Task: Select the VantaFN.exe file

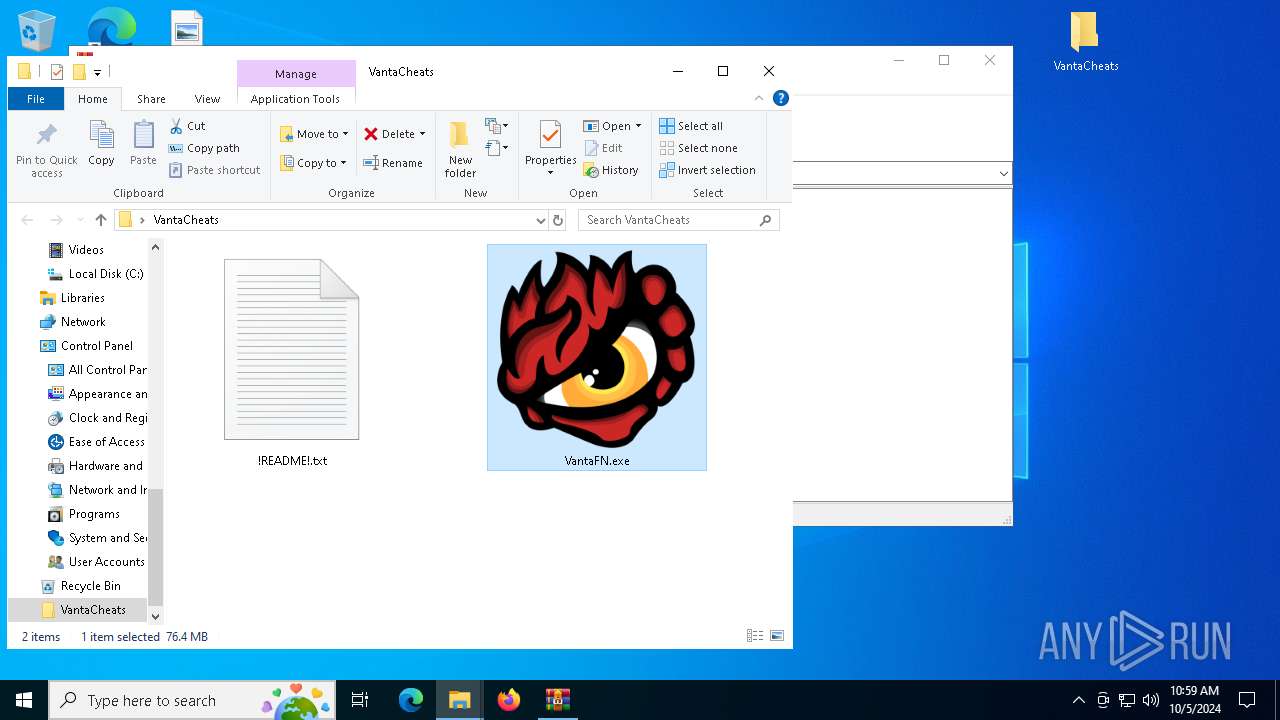Action: (597, 357)
